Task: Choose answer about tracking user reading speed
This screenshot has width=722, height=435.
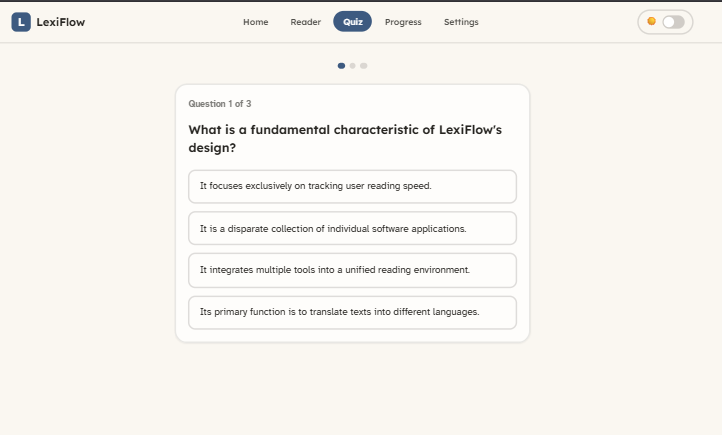Action: 352,186
